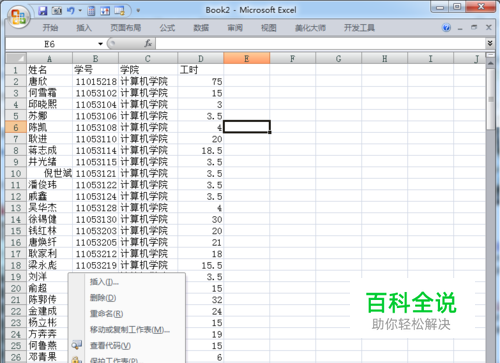The width and height of the screenshot is (500, 363).
Task: Choose 插入(I)... from context menu
Action: tap(127, 282)
